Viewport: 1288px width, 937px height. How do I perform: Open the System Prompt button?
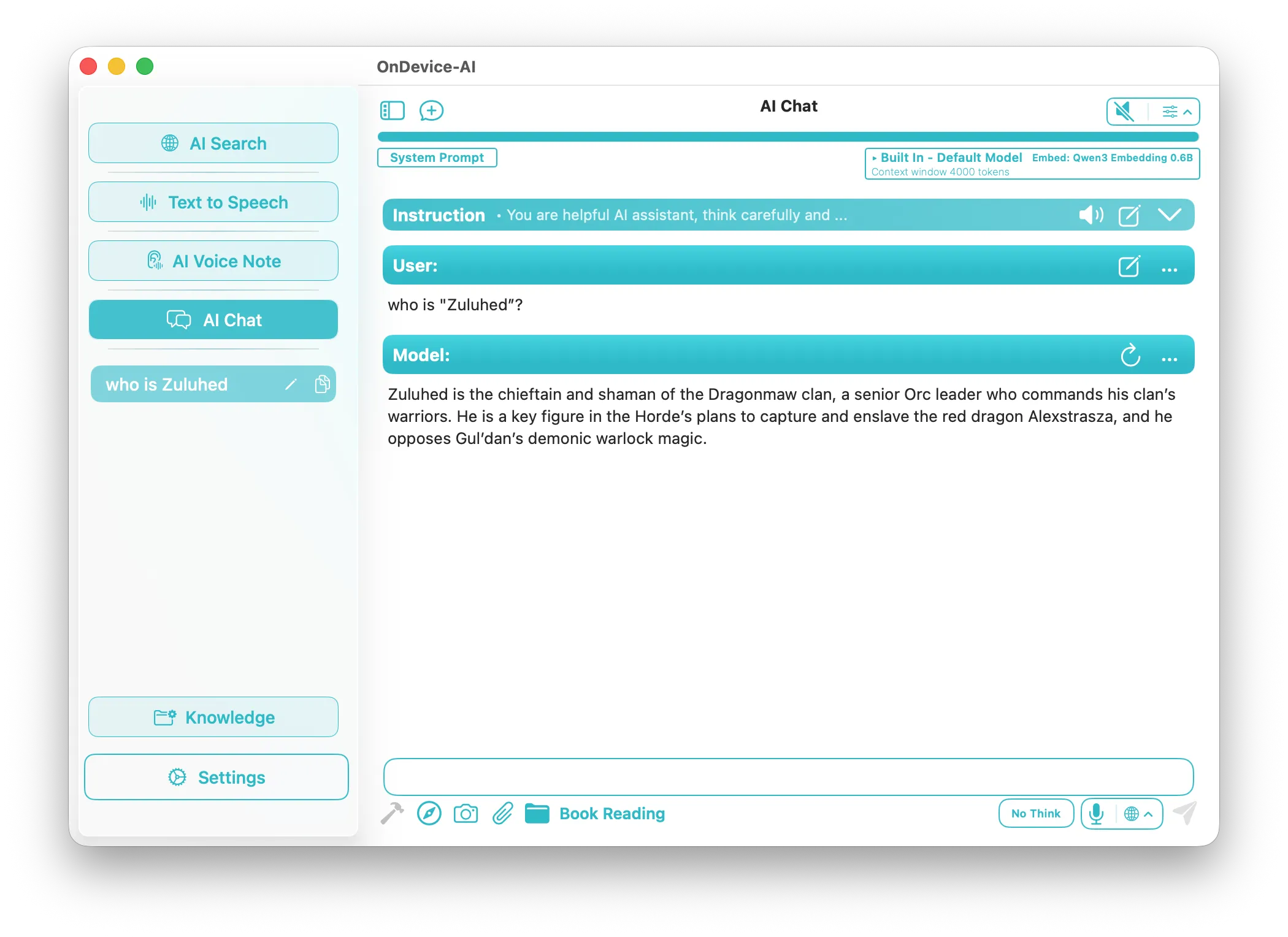[437, 158]
